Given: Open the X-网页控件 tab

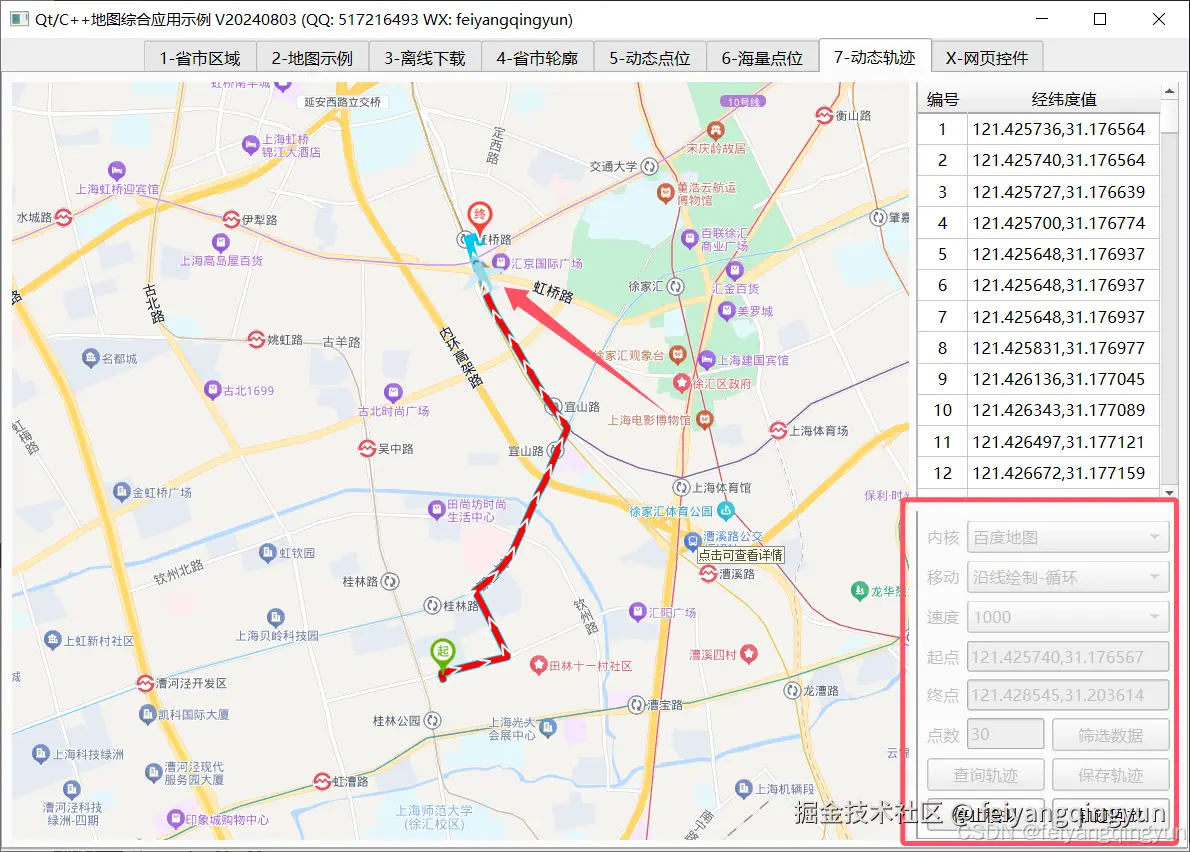Looking at the screenshot, I should pyautogui.click(x=986, y=57).
